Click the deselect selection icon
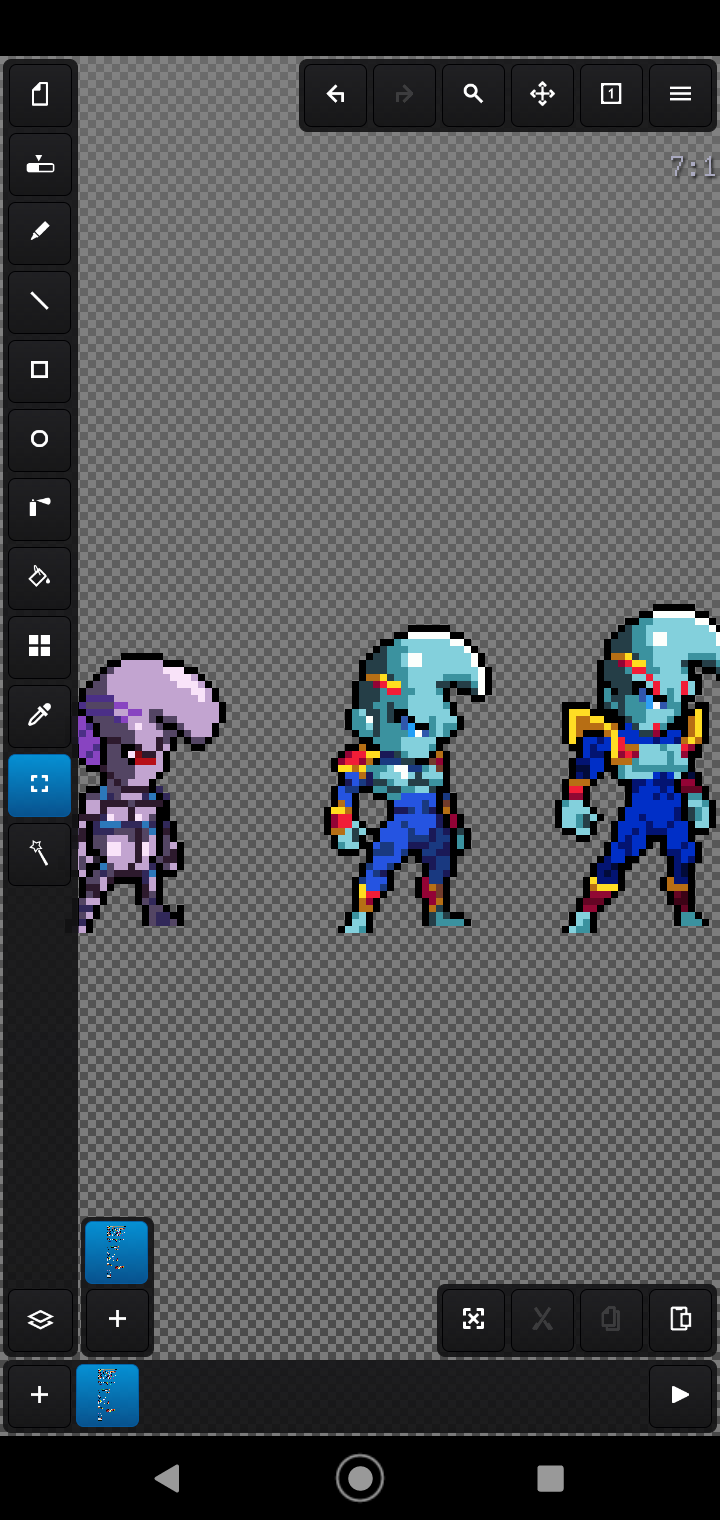Image resolution: width=720 pixels, height=1520 pixels. [x=474, y=1320]
